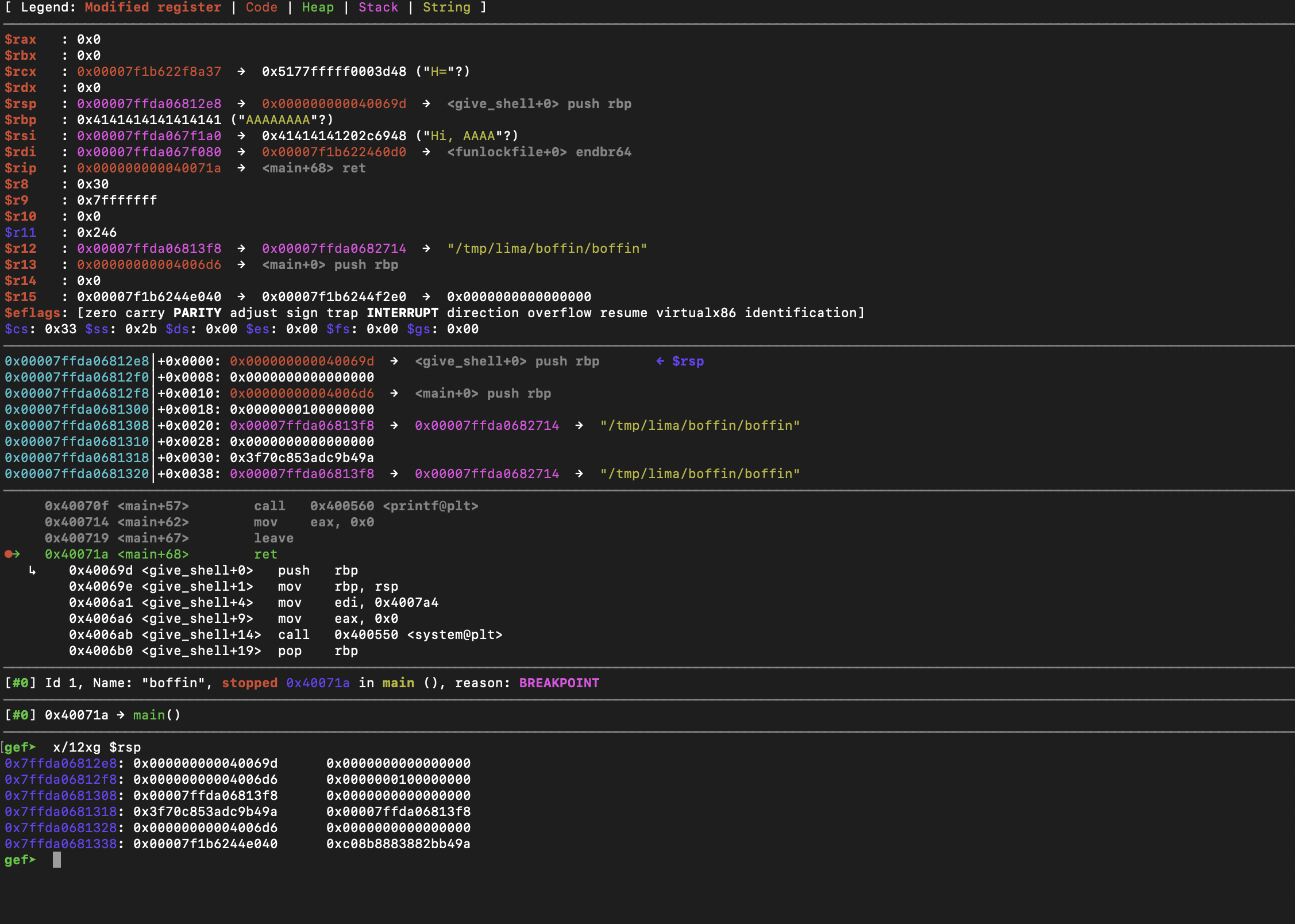Click the Legend 'Heap' entry
1295x924 pixels.
point(318,7)
